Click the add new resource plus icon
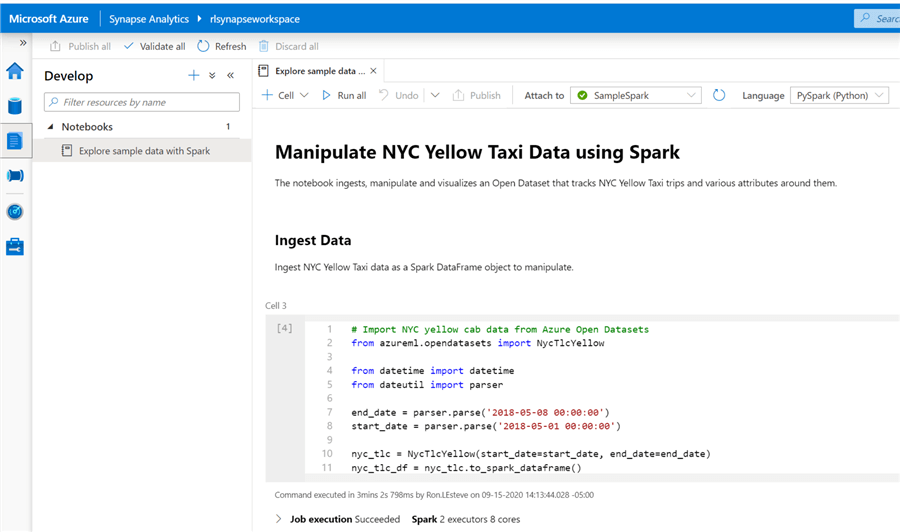The height and width of the screenshot is (532, 900). point(194,76)
